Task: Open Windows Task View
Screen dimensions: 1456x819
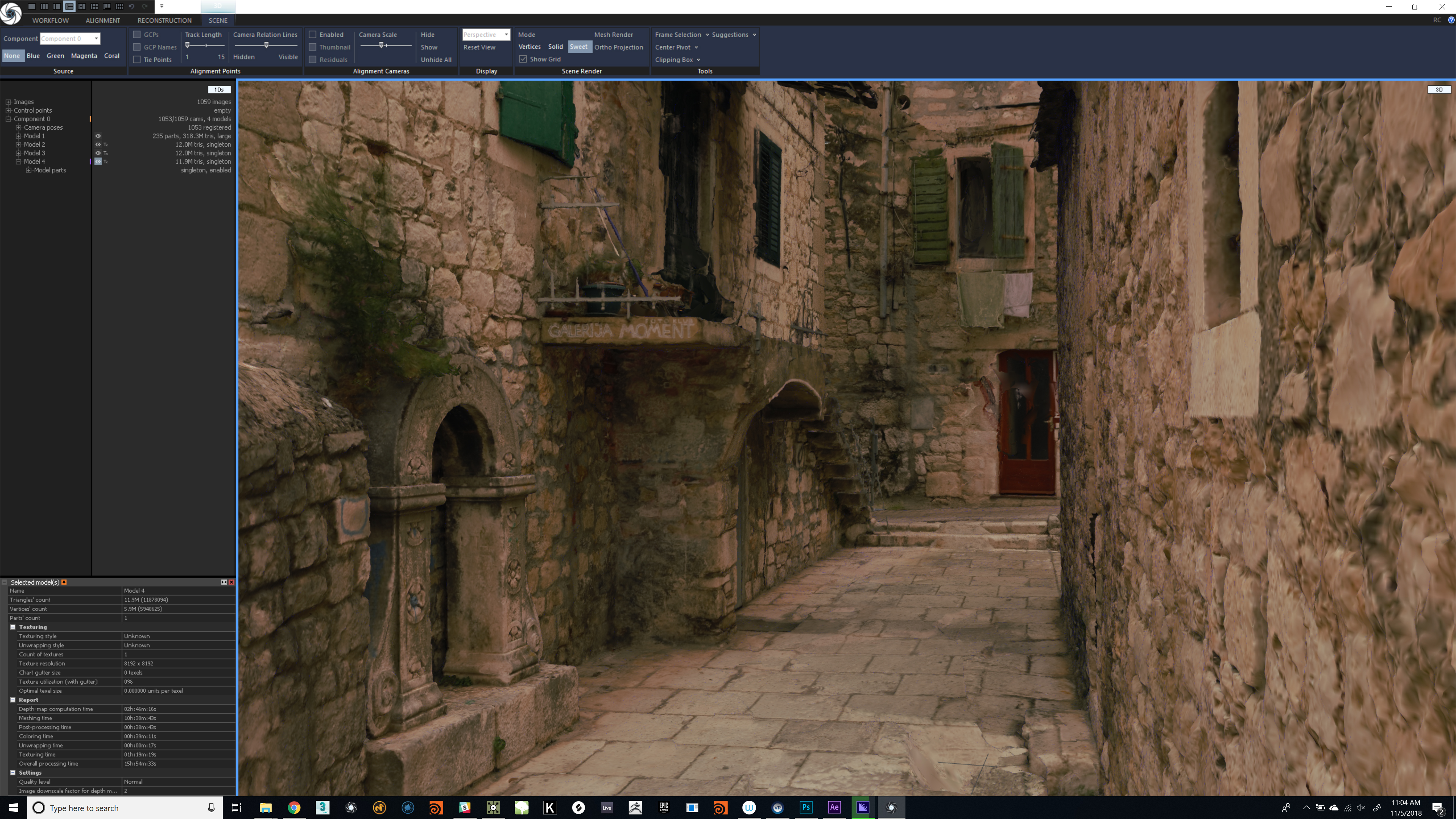Action: [237, 808]
